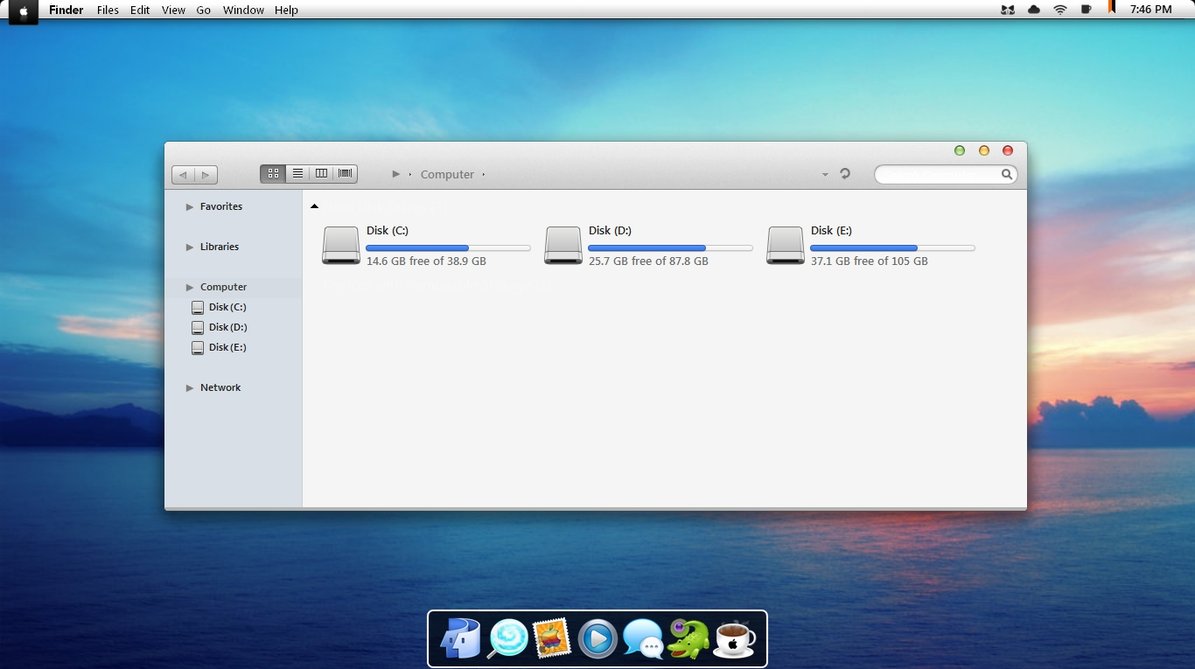Launch the blue play button media player

coord(597,638)
